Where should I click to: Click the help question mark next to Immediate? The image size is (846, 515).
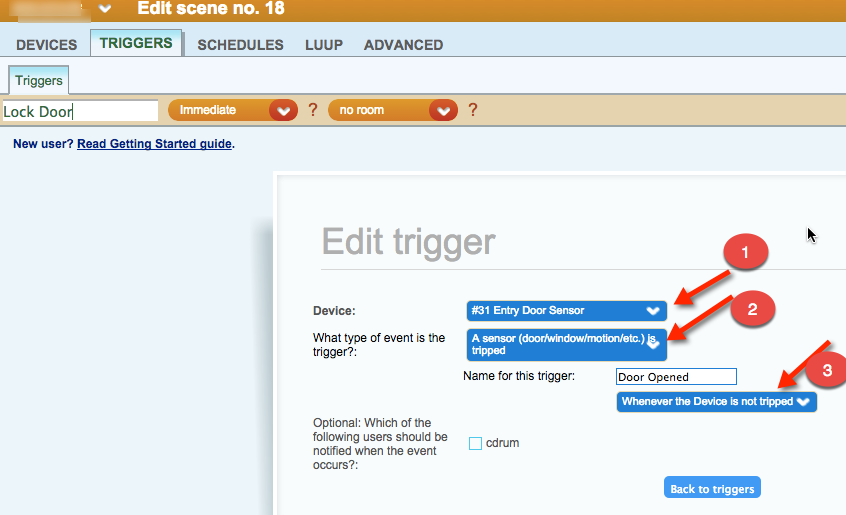point(312,110)
